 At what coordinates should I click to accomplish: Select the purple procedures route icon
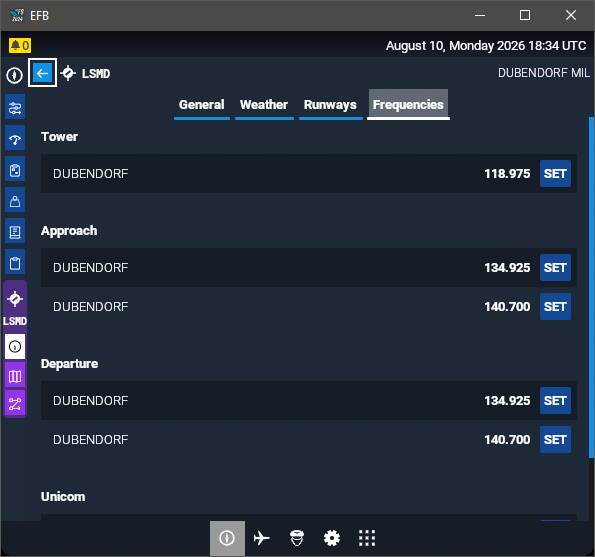click(15, 404)
